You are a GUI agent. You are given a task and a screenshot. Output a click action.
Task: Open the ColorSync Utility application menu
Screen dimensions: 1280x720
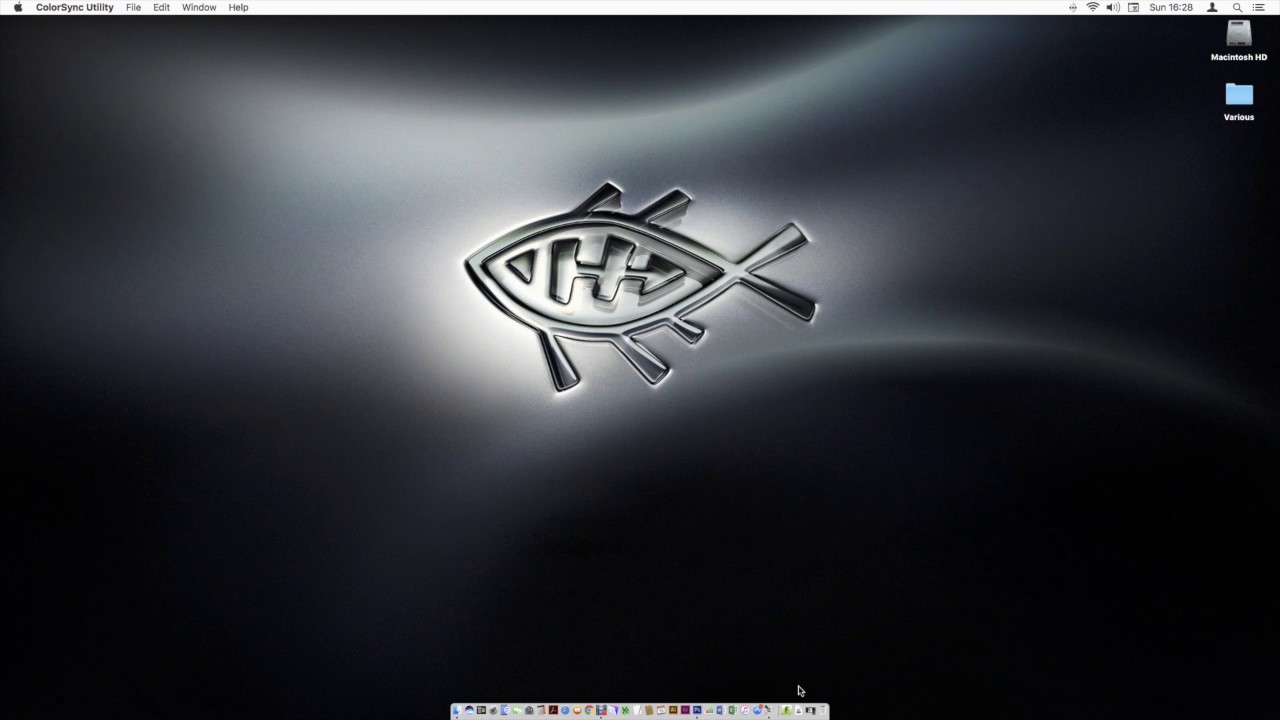(75, 7)
